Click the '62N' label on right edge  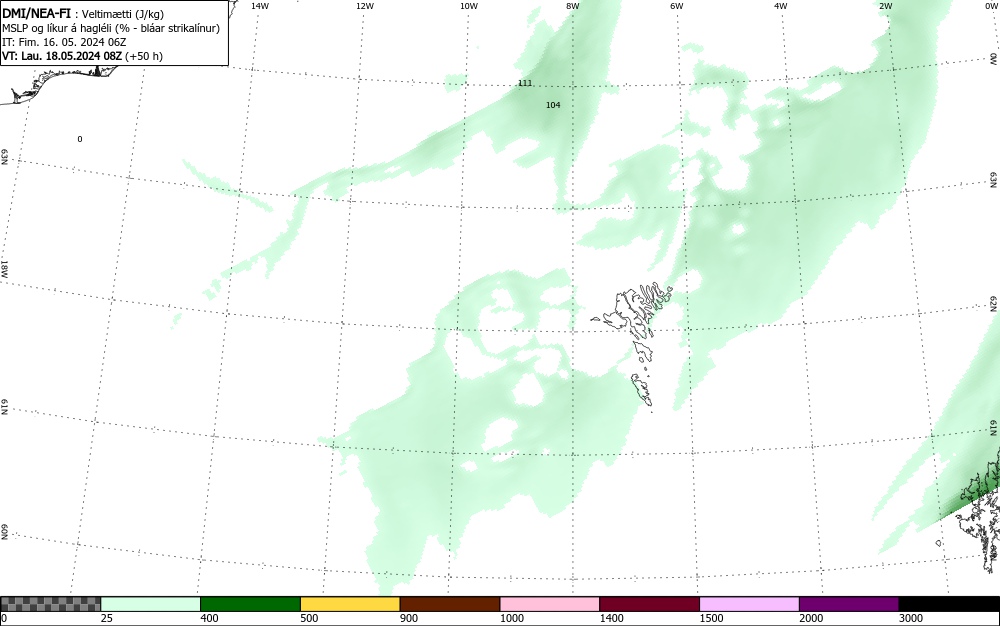[x=994, y=303]
